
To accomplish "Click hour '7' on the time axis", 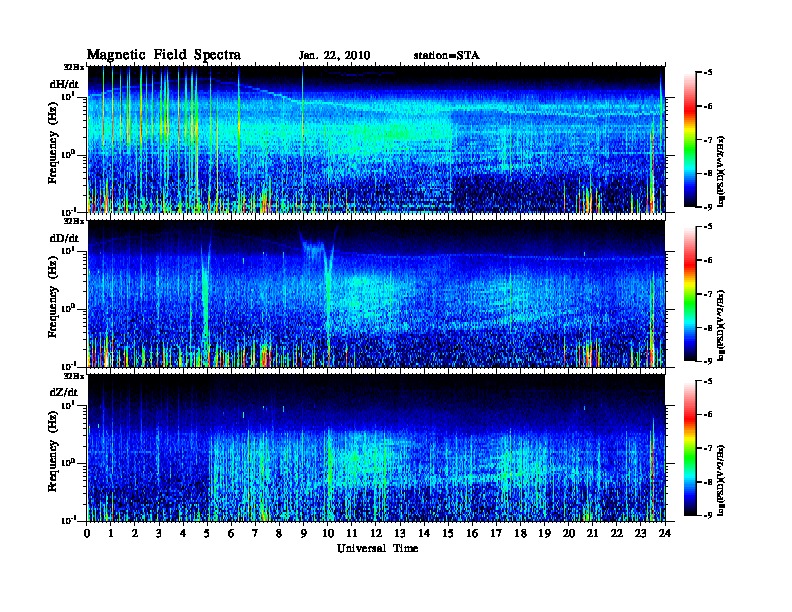I will (256, 533).
